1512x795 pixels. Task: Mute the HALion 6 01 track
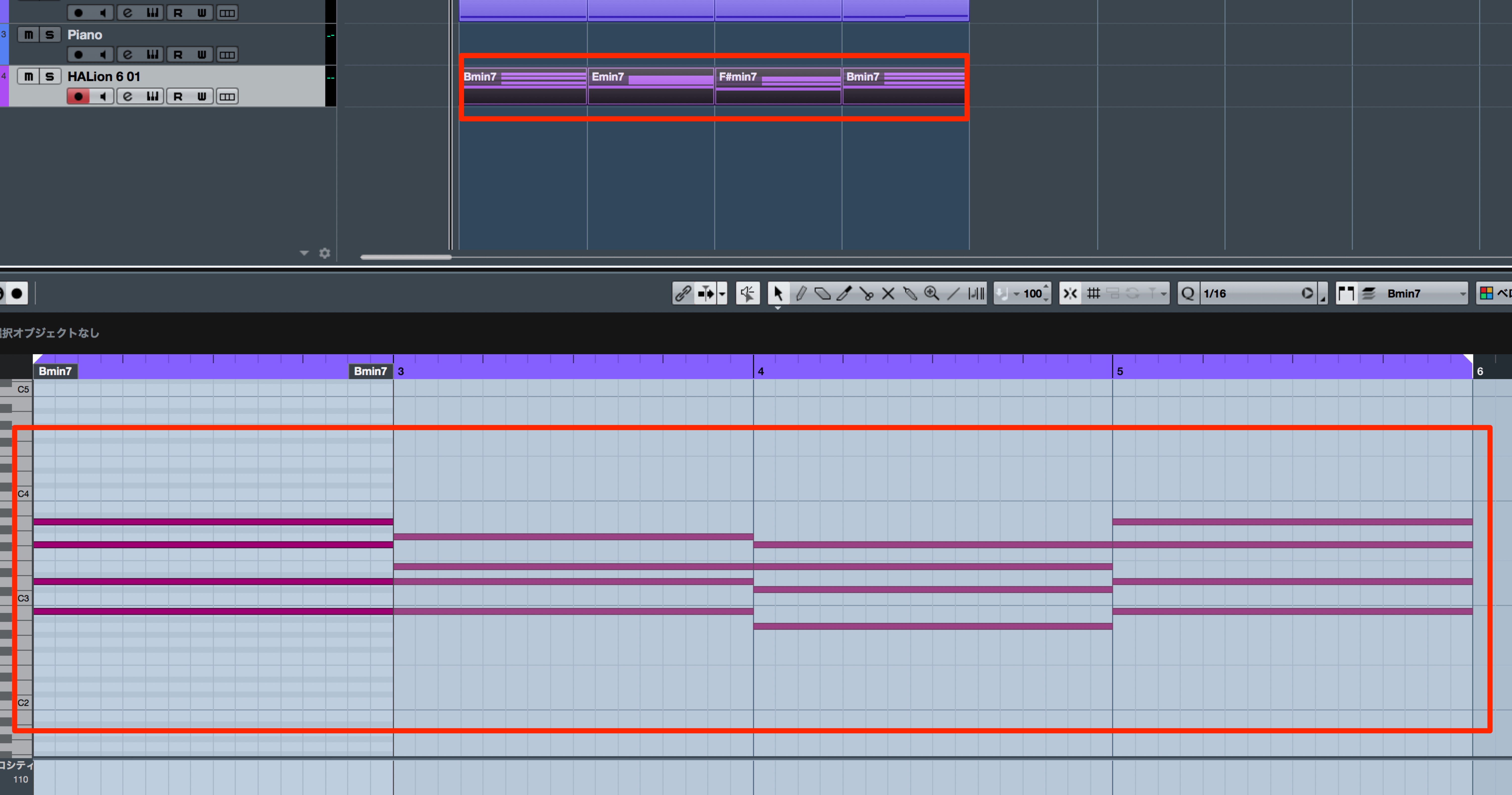coord(28,76)
